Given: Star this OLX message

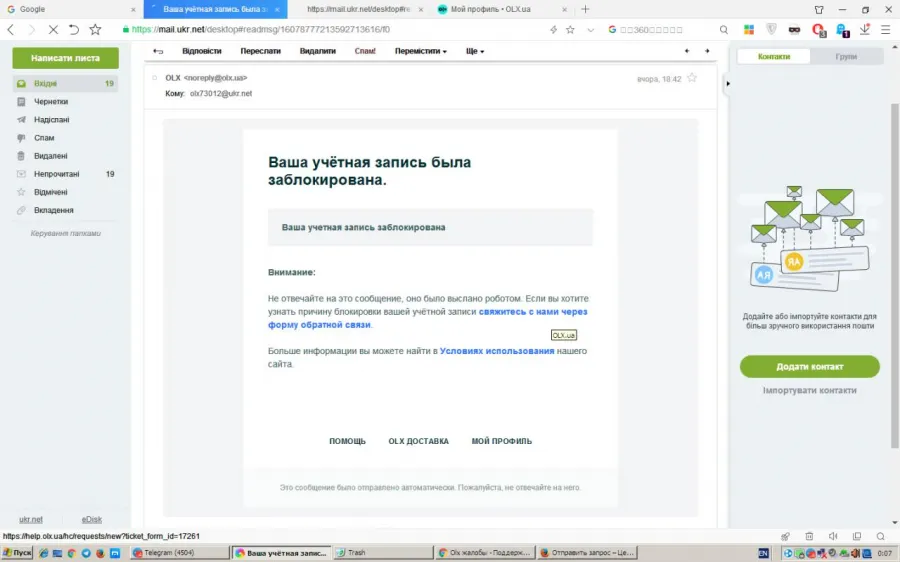Looking at the screenshot, I should click(x=692, y=78).
